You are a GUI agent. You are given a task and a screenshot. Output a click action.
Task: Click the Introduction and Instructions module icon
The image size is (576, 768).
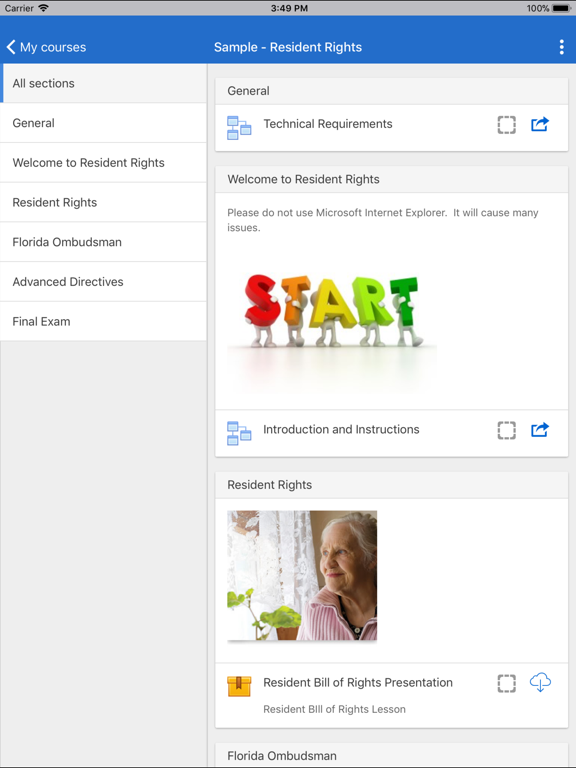click(x=239, y=433)
